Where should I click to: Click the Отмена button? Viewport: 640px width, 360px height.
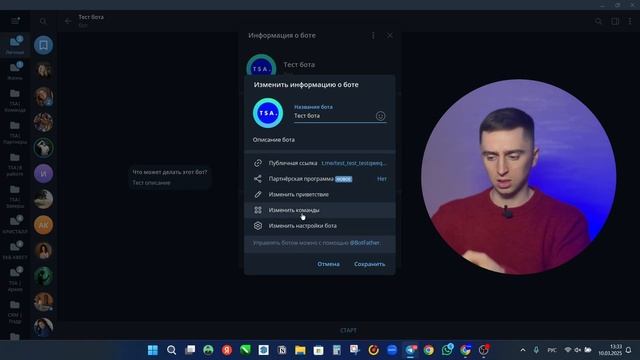pos(329,264)
